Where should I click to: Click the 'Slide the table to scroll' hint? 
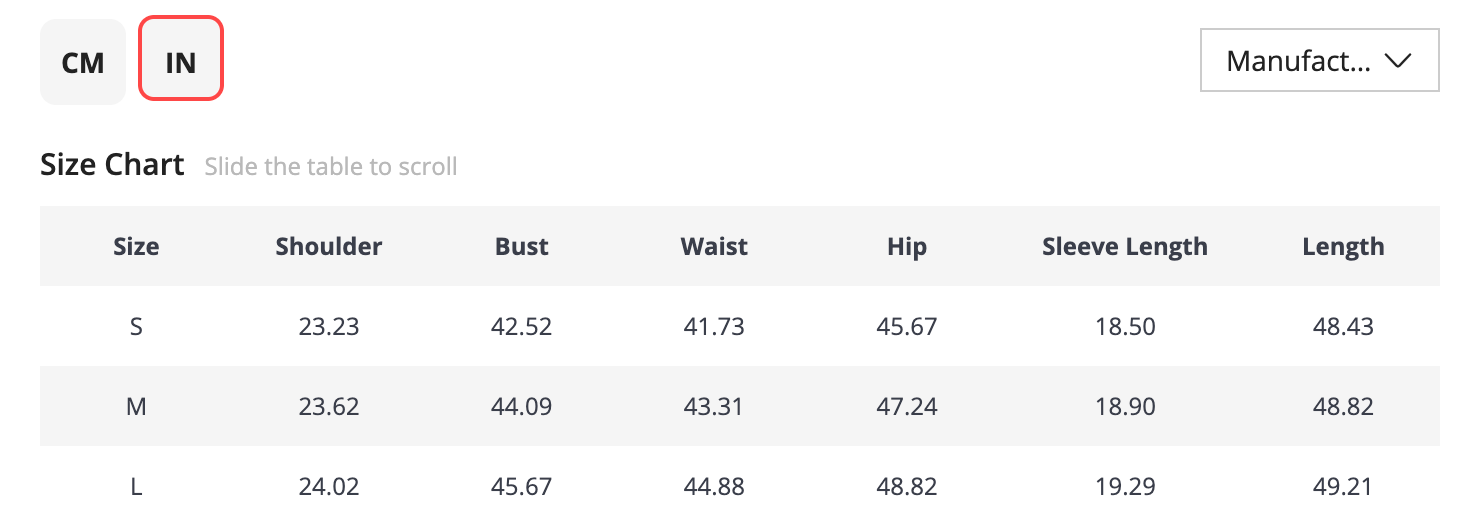click(x=331, y=166)
